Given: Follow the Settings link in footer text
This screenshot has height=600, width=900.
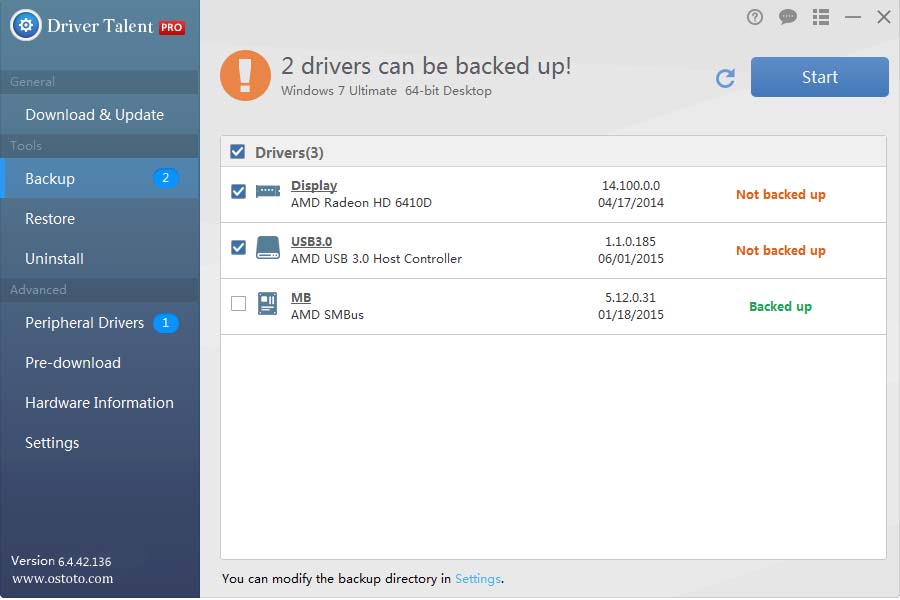Looking at the screenshot, I should click(x=478, y=579).
